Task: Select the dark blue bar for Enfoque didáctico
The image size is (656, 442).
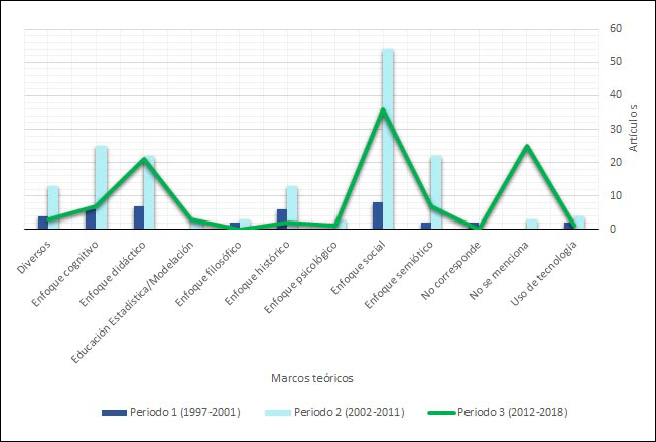Action: [x=139, y=218]
